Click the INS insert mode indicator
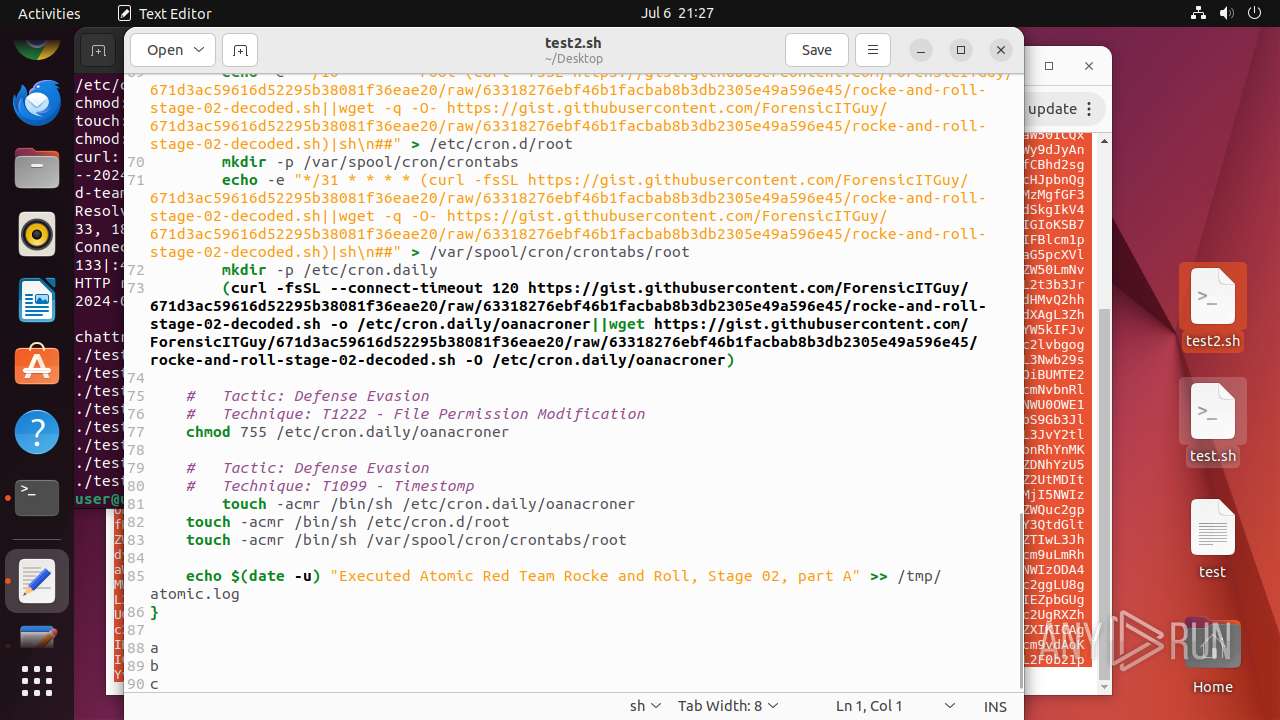This screenshot has width=1280, height=720. pyautogui.click(x=995, y=706)
